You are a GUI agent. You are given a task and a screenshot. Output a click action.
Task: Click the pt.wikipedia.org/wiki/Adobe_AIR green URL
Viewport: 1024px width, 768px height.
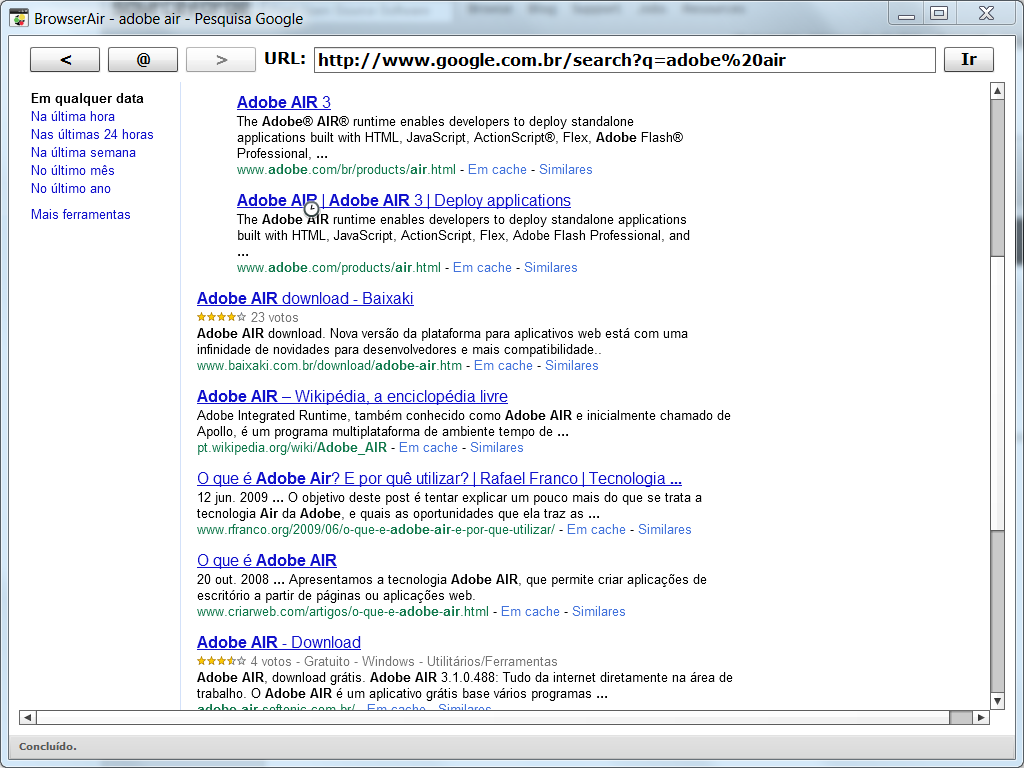point(292,448)
